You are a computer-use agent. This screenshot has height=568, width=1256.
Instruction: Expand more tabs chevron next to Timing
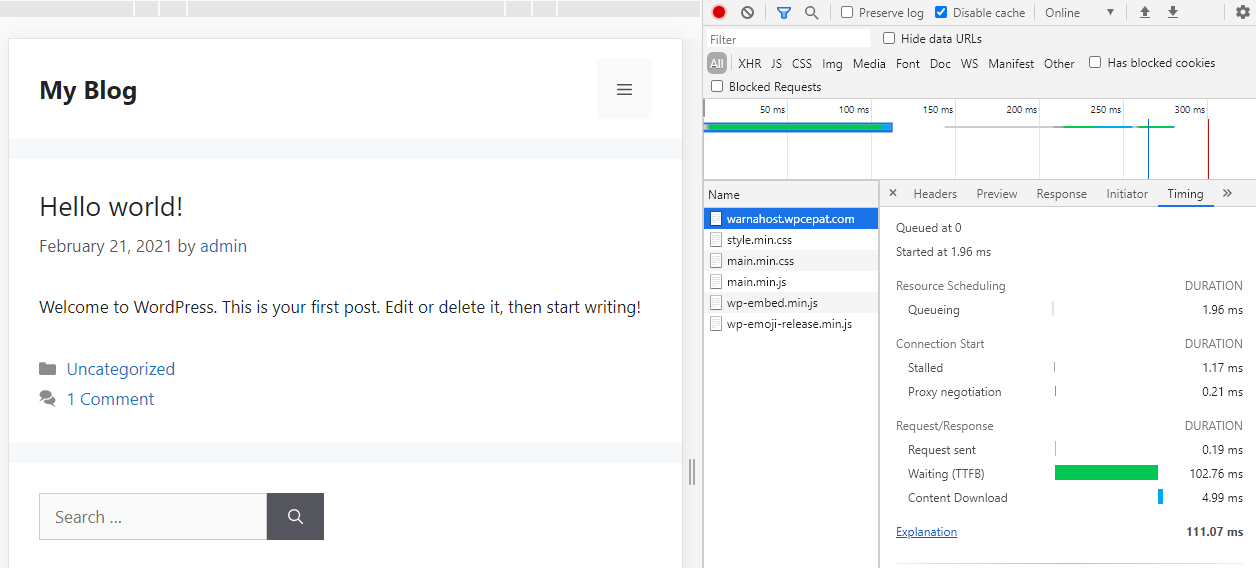point(1227,193)
